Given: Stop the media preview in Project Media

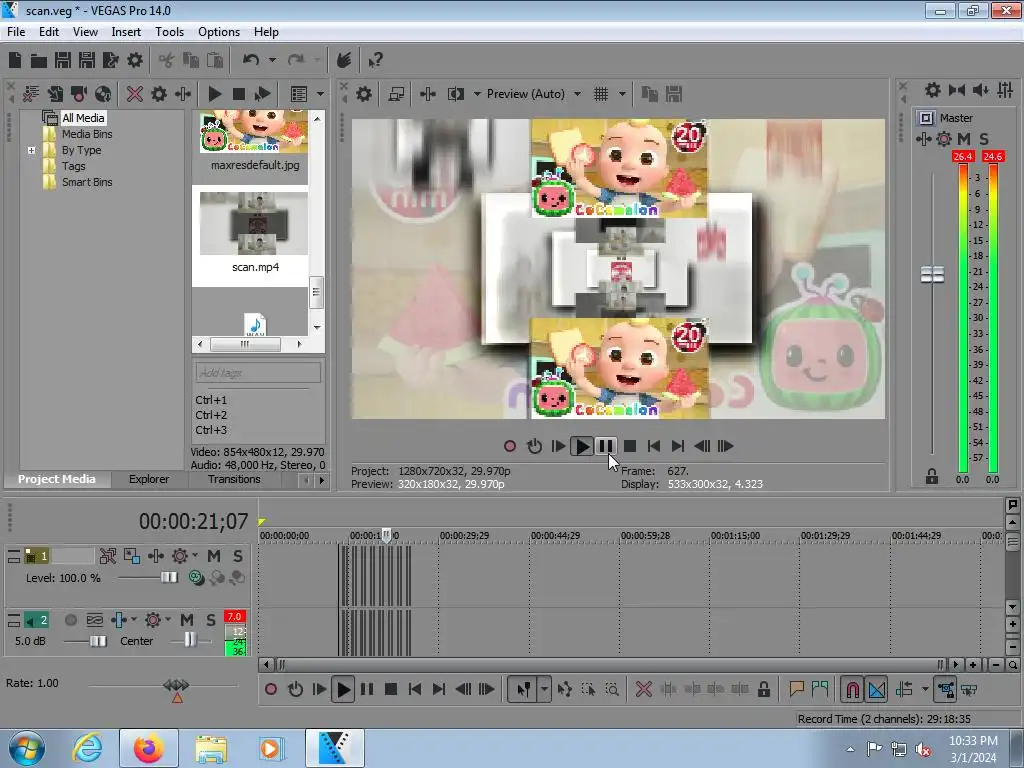Looking at the screenshot, I should click(x=239, y=94).
